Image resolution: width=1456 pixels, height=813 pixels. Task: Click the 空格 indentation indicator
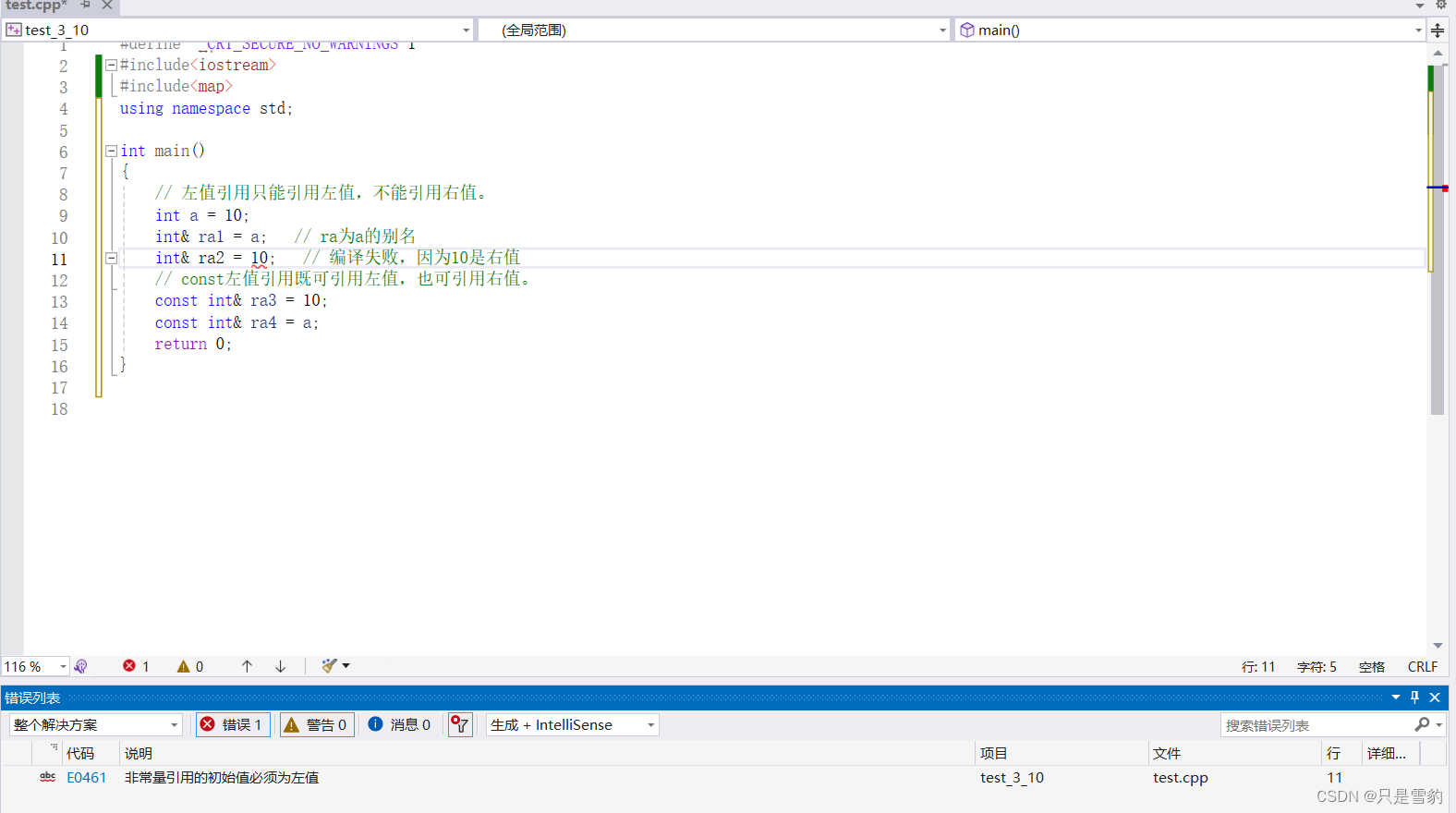click(1372, 667)
